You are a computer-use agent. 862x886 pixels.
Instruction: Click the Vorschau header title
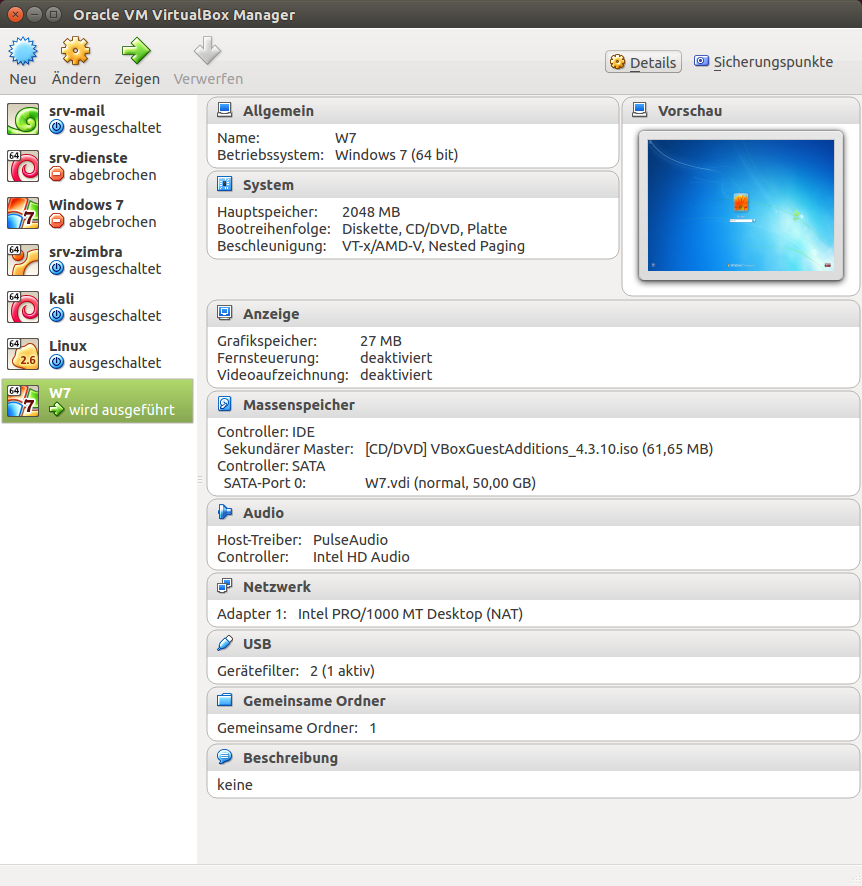(690, 111)
